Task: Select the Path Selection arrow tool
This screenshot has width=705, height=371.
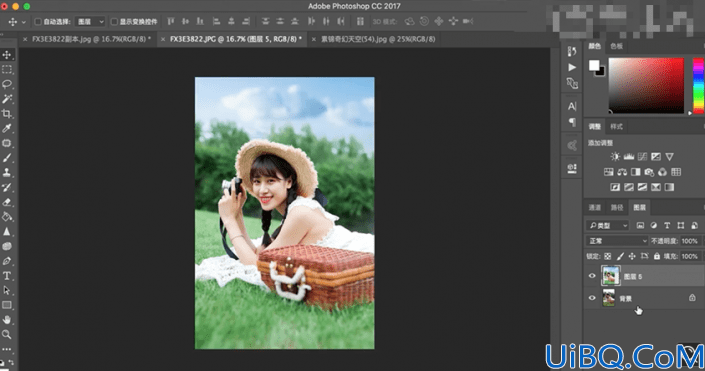Action: coord(7,291)
